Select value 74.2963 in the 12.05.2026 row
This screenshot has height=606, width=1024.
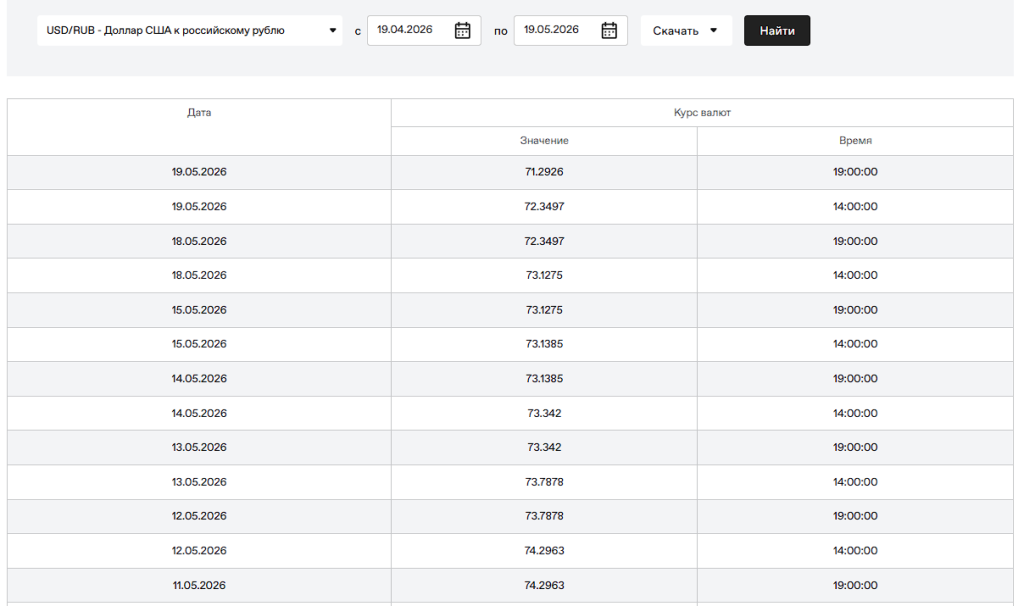coord(544,550)
